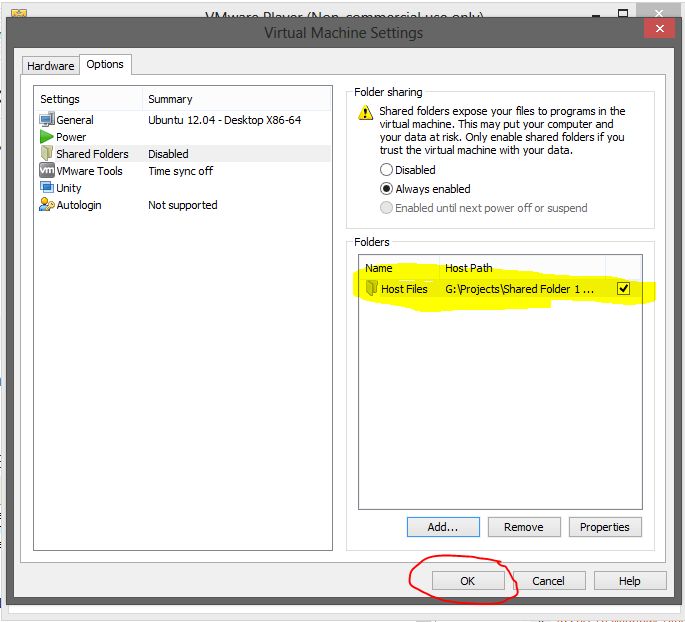This screenshot has width=685, height=622.
Task: Click the Summary column header
Action: click(x=237, y=99)
